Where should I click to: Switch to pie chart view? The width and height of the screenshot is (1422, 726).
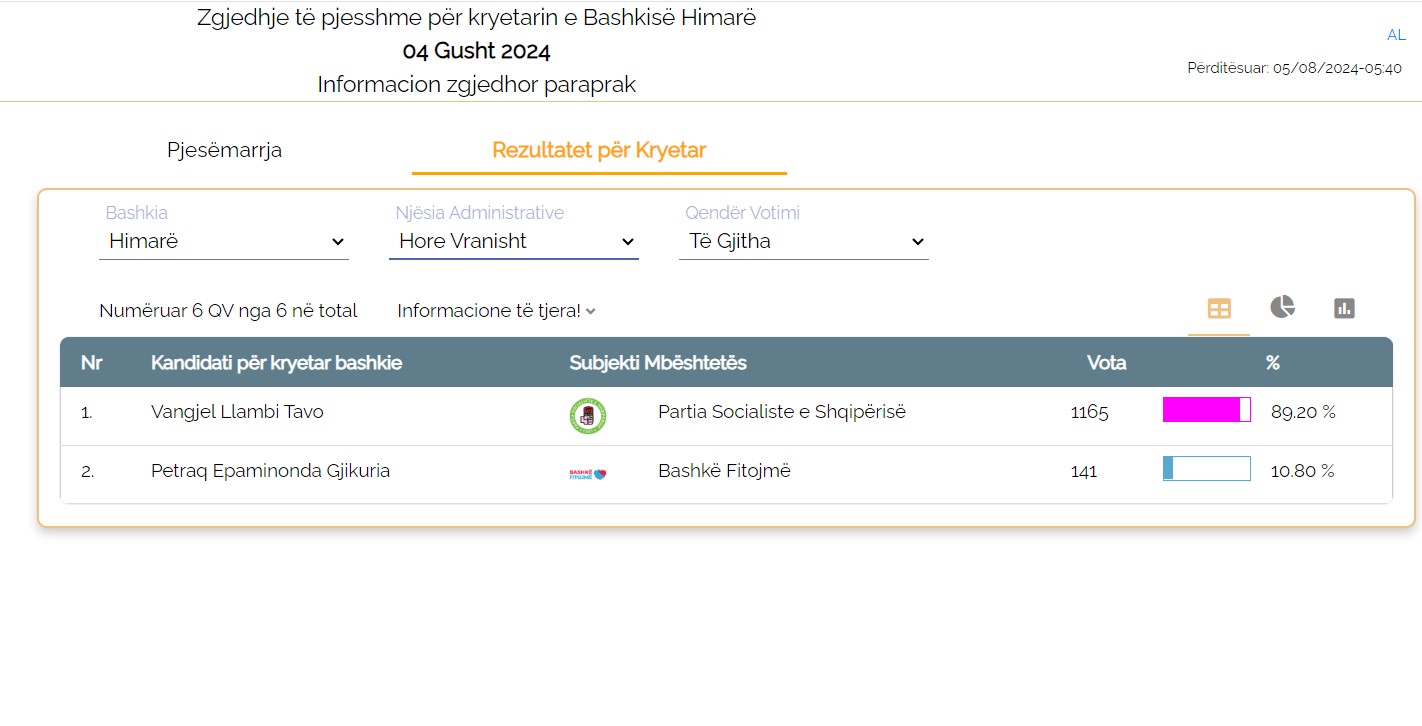(1282, 308)
